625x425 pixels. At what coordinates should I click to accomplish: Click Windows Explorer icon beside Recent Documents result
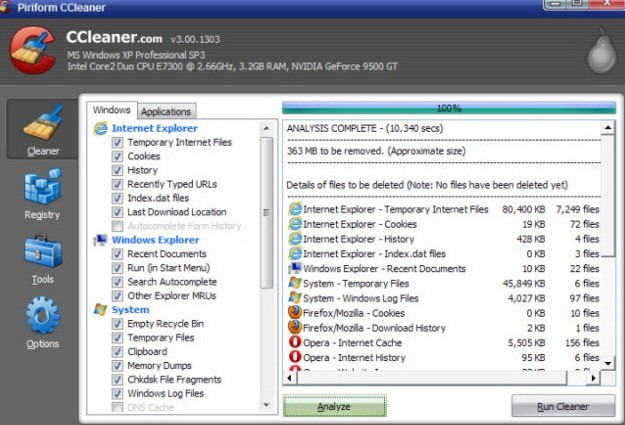(295, 268)
